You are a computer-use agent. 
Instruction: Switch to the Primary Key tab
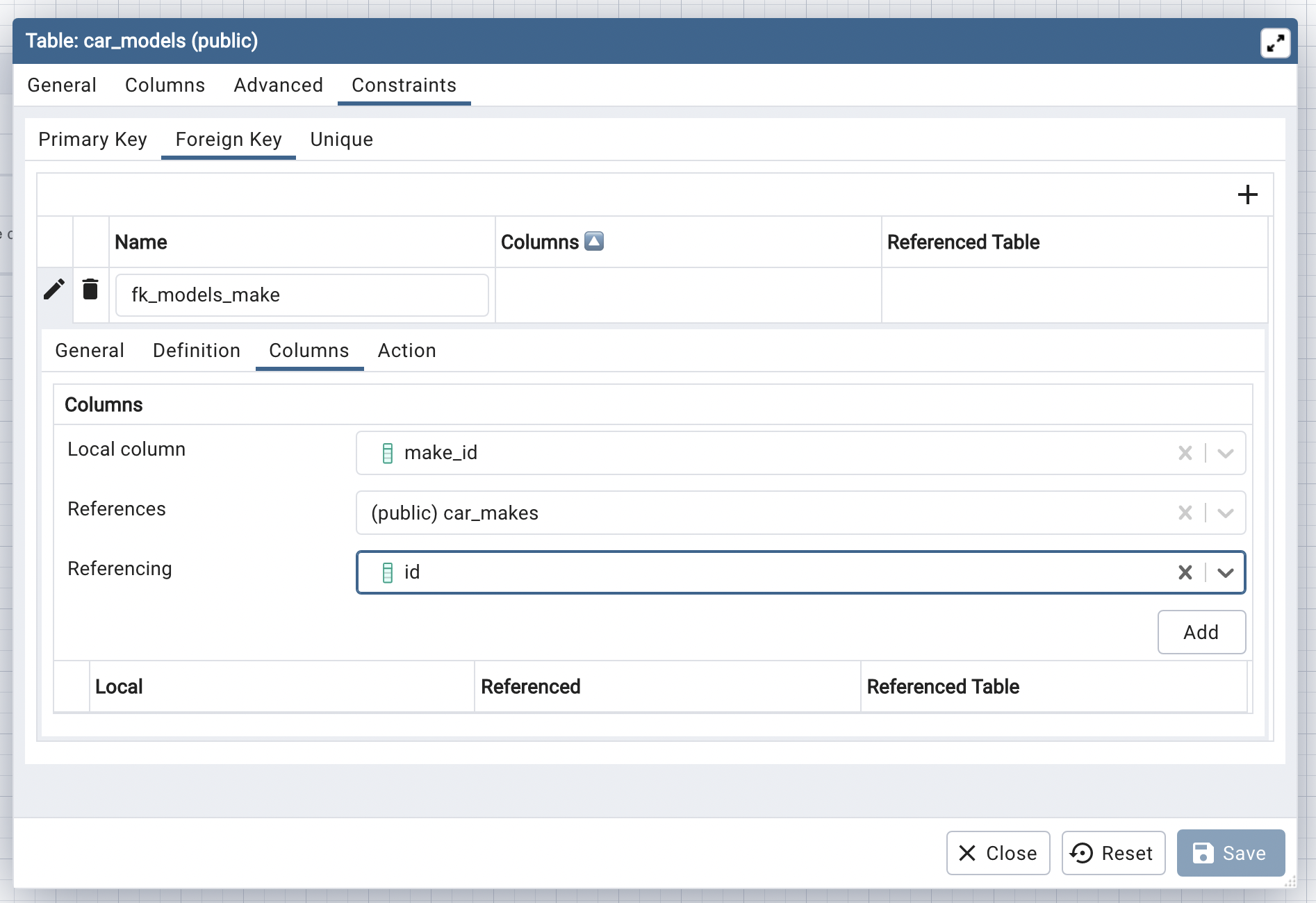92,140
